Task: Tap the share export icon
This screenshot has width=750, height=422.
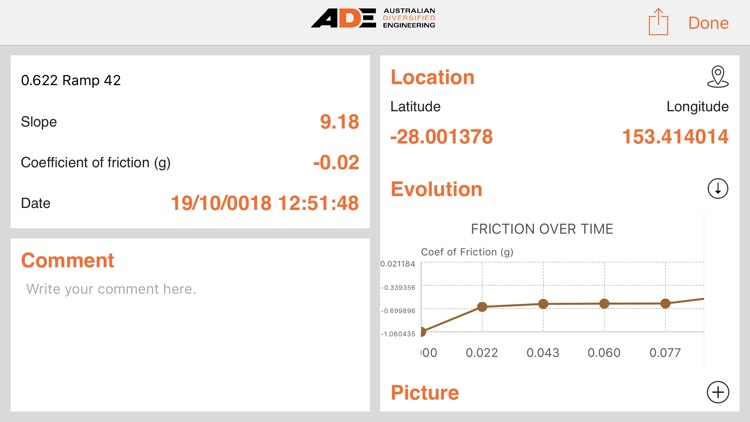Action: coord(658,22)
